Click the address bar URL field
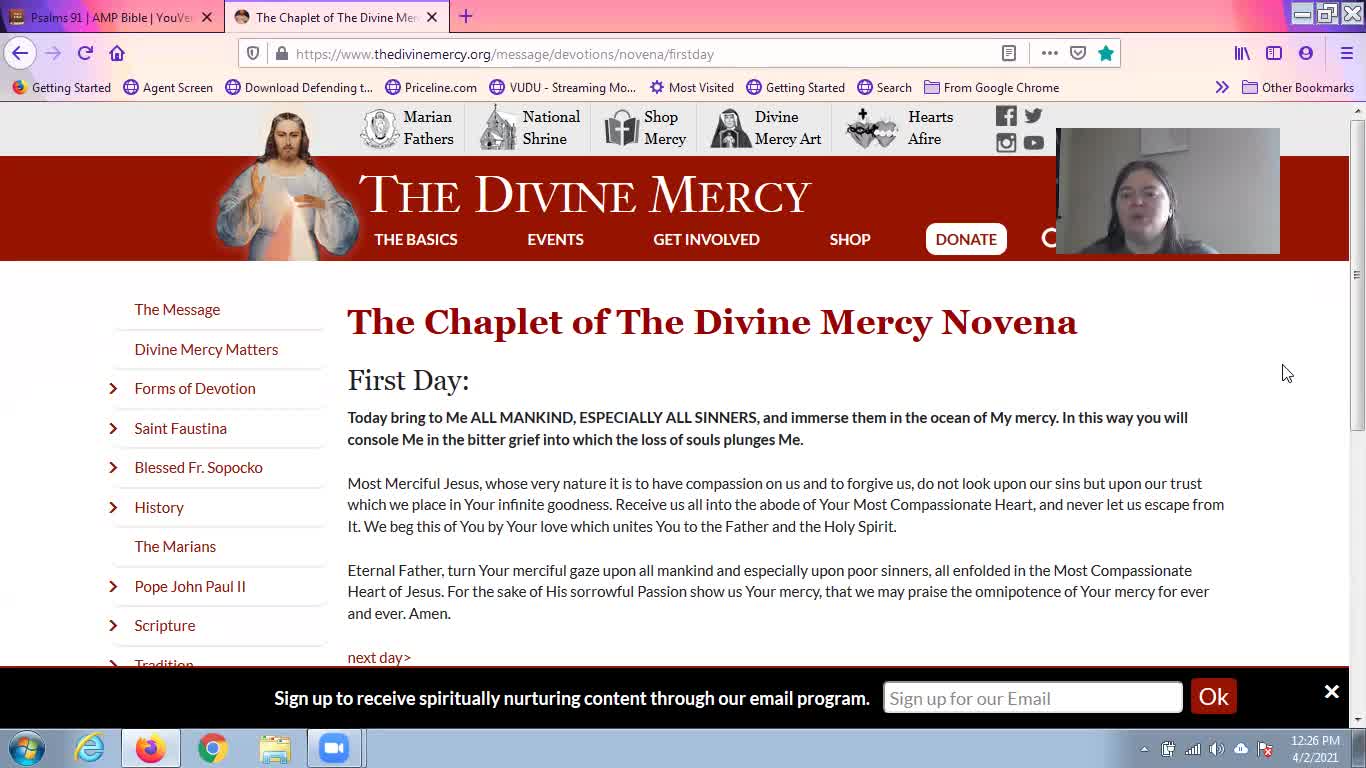The height and width of the screenshot is (768, 1366). [x=640, y=54]
